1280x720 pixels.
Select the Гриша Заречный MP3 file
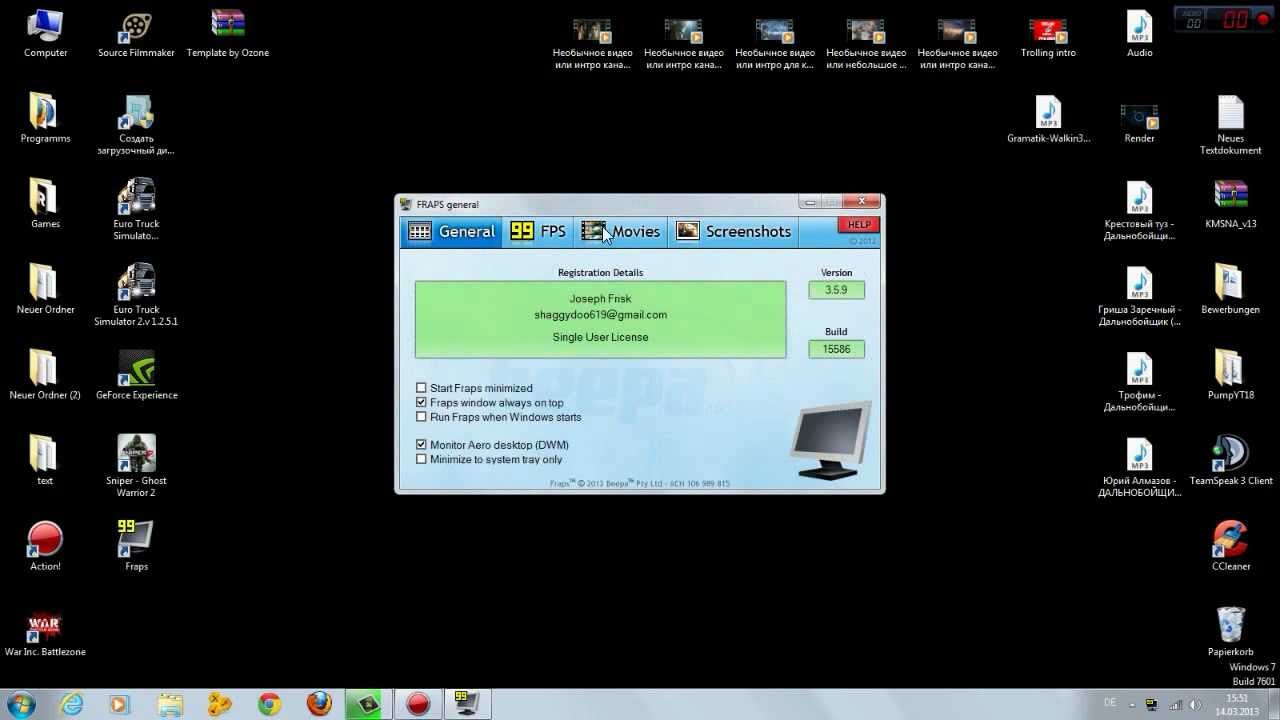tap(1139, 296)
